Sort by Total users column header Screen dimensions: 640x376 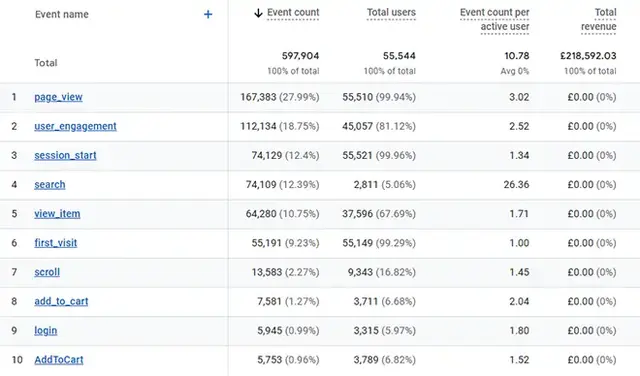(x=391, y=13)
